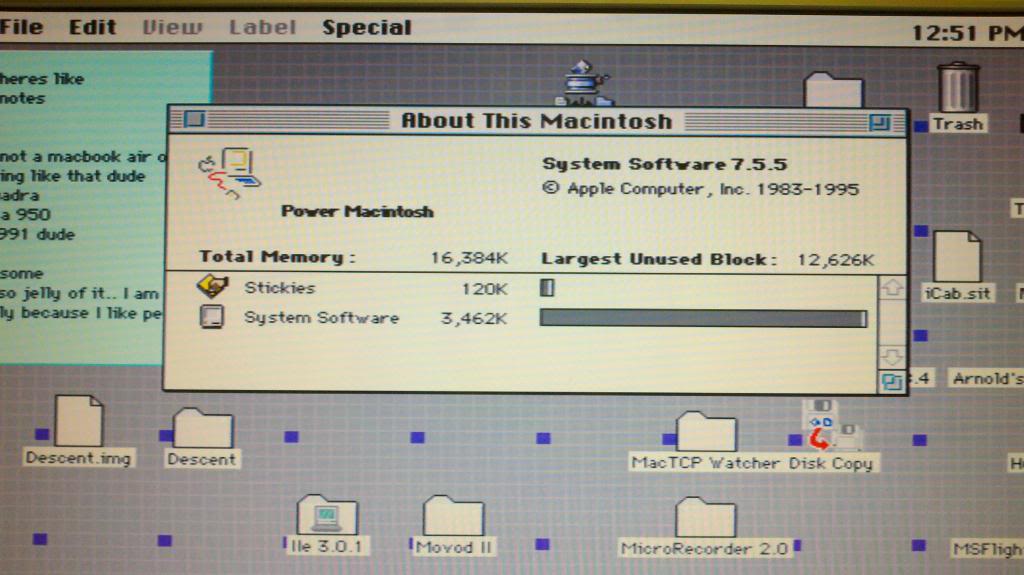
Task: Click the System Software memory usage bar
Action: (703, 318)
